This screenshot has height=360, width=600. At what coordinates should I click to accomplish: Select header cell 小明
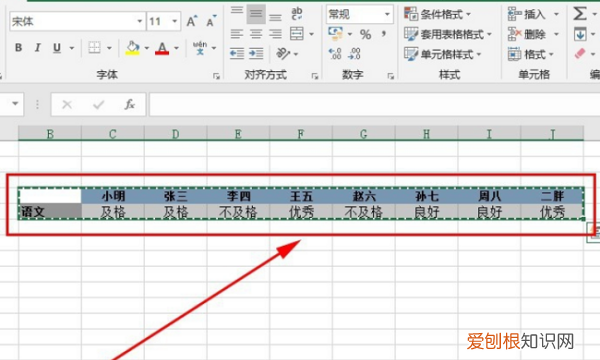113,196
